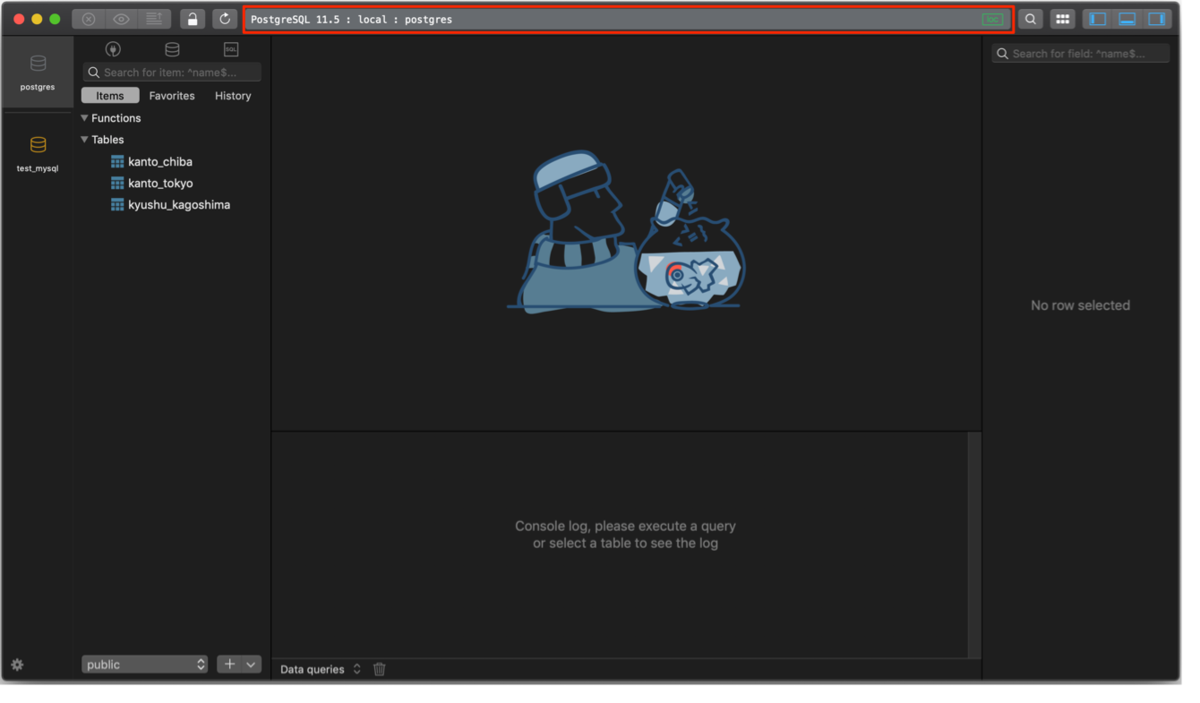Click the plug connection icon
The width and height of the screenshot is (1200, 703).
pos(113,49)
